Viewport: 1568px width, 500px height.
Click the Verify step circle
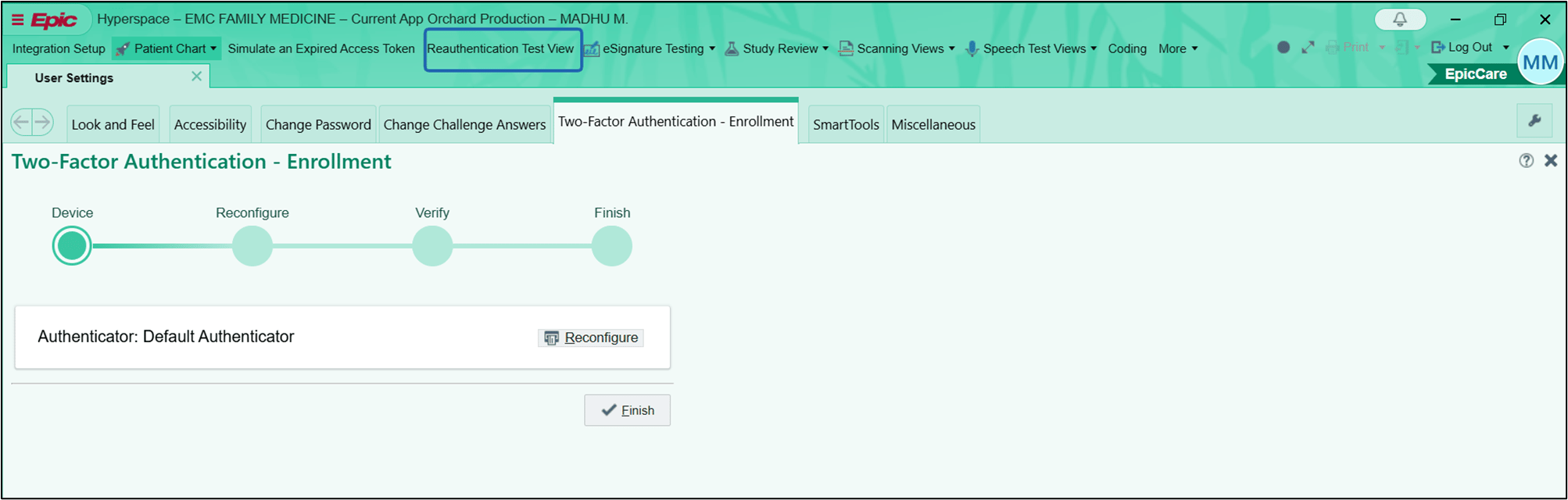point(432,246)
